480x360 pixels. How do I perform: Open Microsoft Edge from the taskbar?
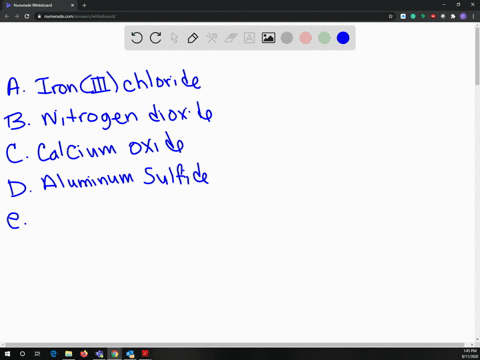pos(53,354)
